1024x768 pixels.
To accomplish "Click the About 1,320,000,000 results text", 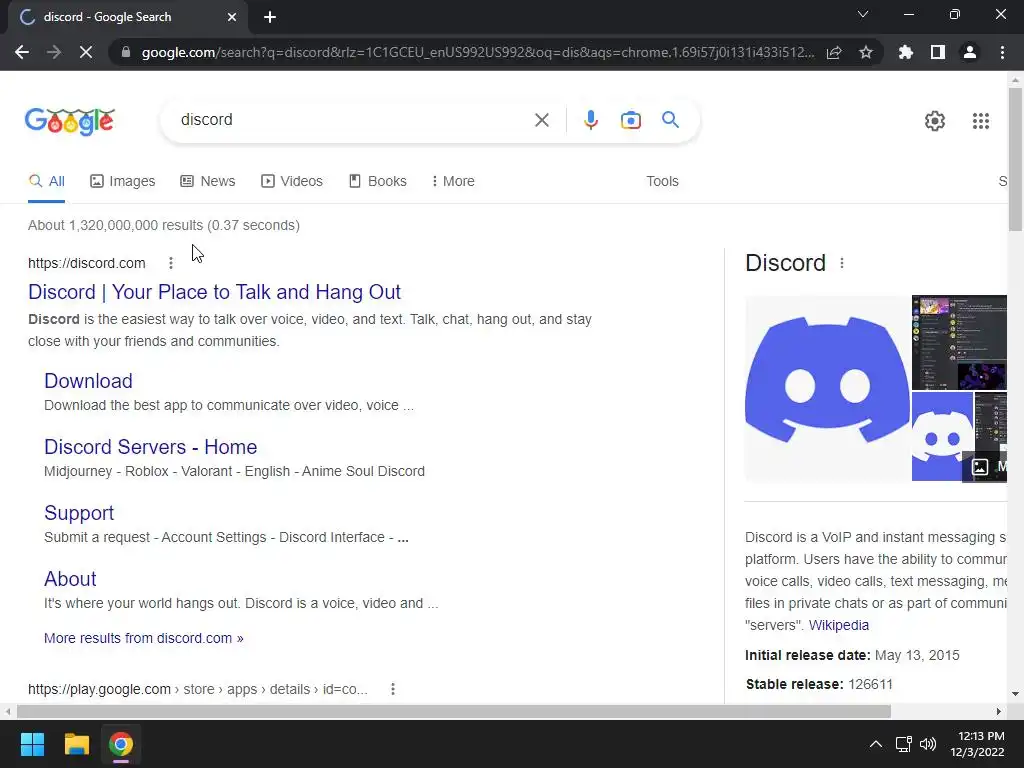I will pyautogui.click(x=164, y=225).
